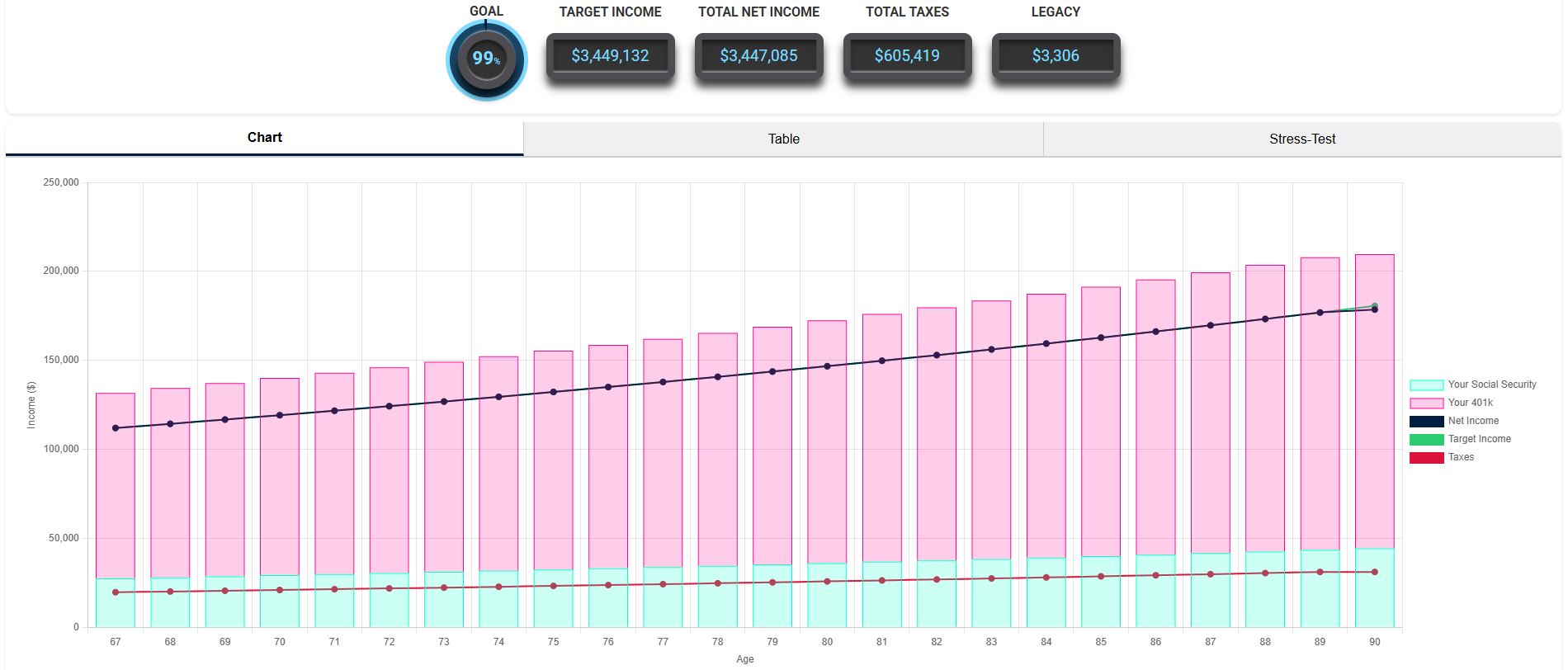This screenshot has height=670, width=1568.
Task: Toggle the Taxes legend entry
Action: click(x=1426, y=457)
